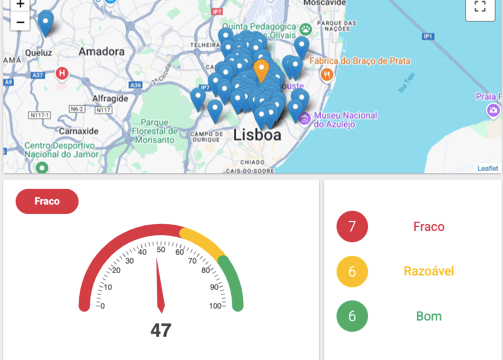Viewport: 503px width, 360px height.
Task: Click the yellow circle showing 6
Action: click(x=352, y=271)
